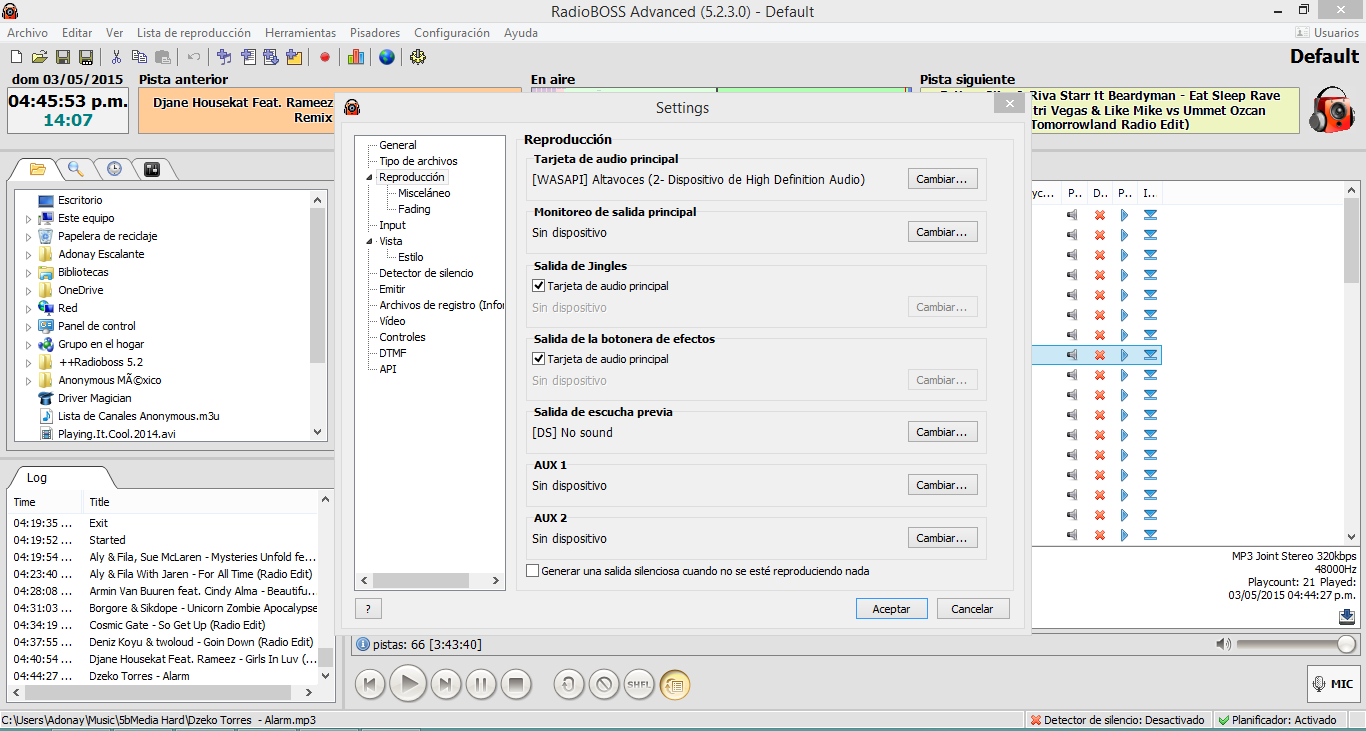
Task: Expand the Bibliotecas folder node
Action: tap(29, 272)
